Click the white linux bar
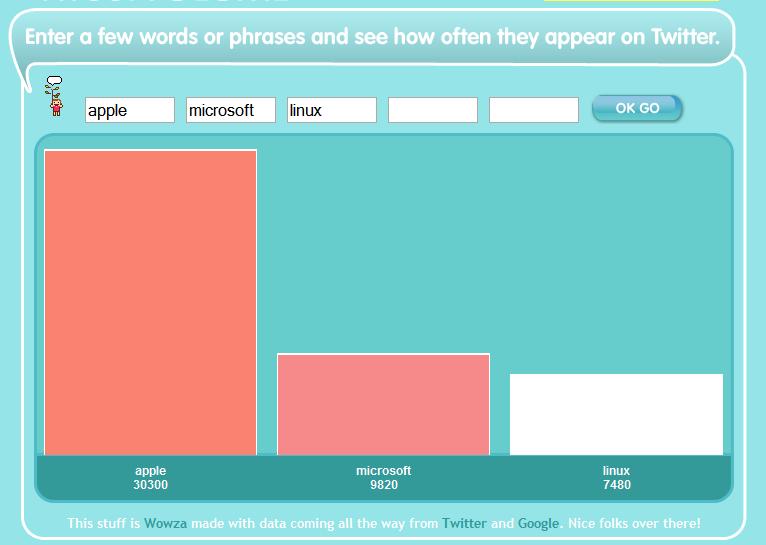The width and height of the screenshot is (766, 545). click(616, 414)
